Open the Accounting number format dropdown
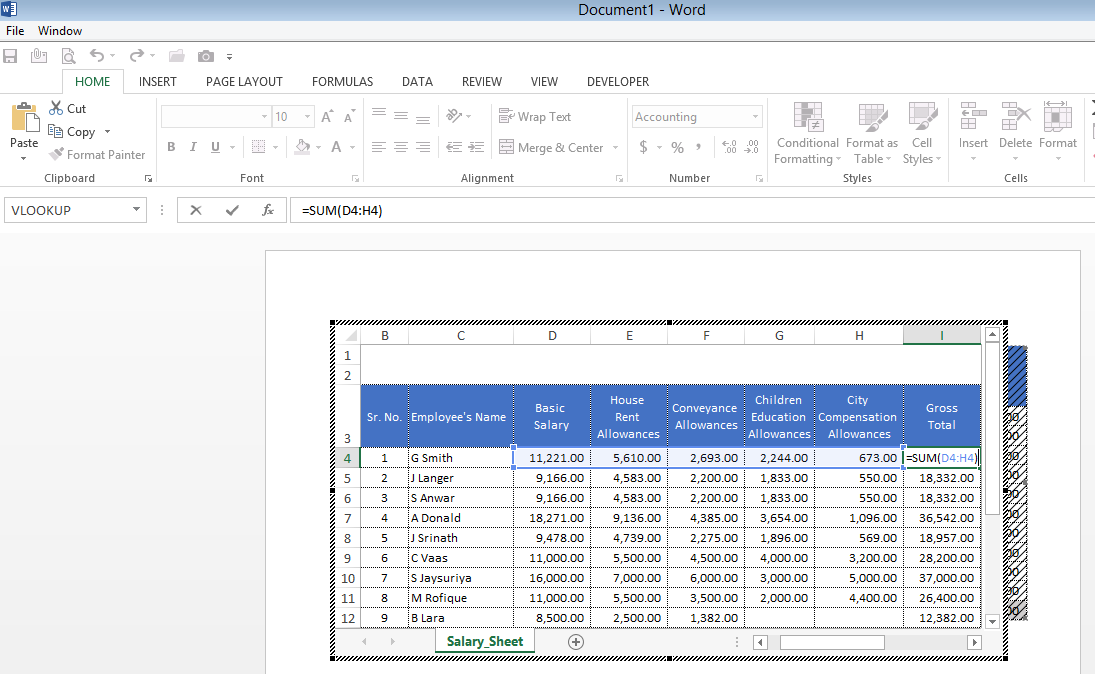This screenshot has width=1095, height=674. coord(753,116)
